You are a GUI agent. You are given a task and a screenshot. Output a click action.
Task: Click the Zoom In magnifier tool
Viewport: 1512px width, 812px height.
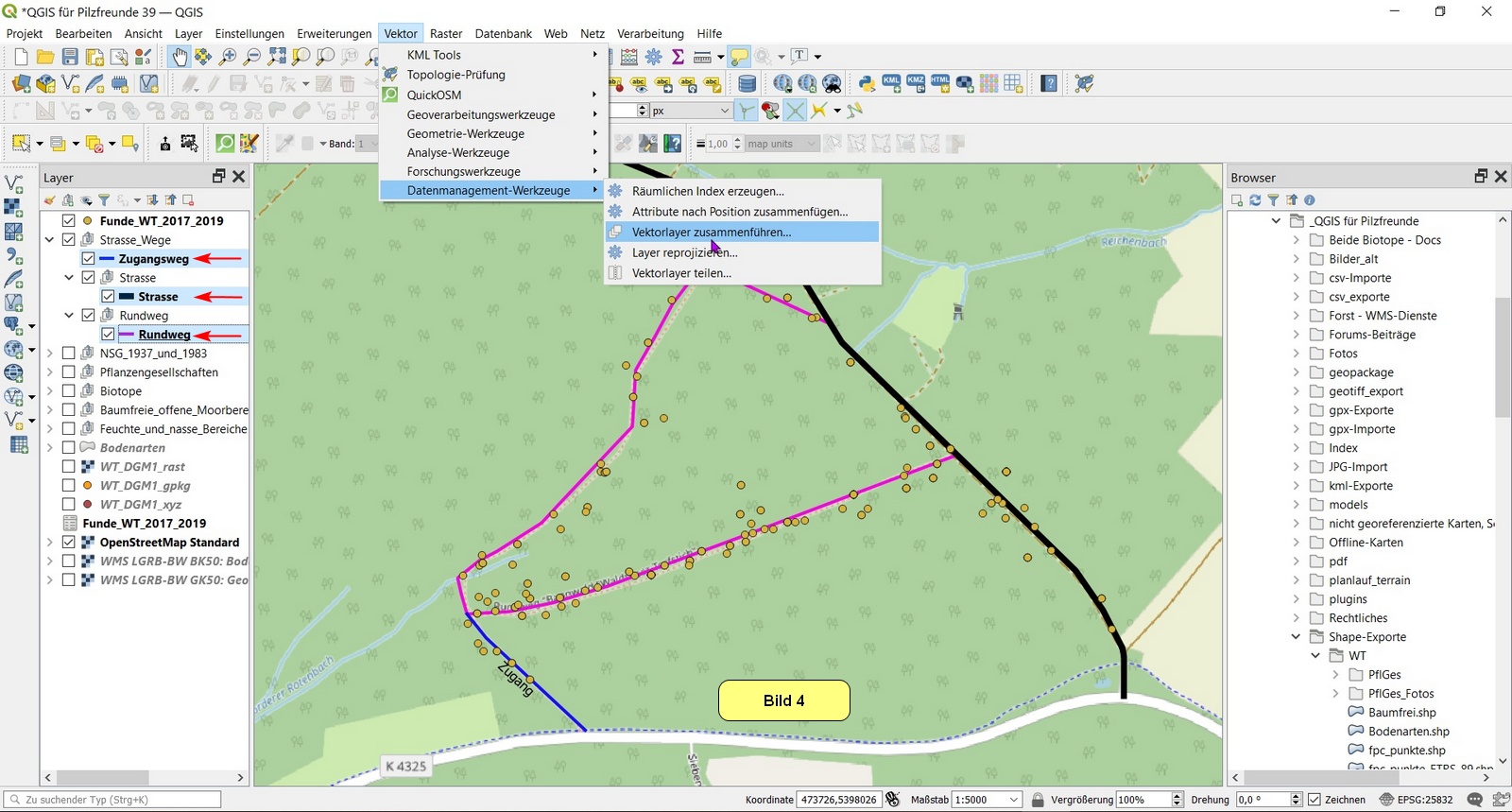228,57
